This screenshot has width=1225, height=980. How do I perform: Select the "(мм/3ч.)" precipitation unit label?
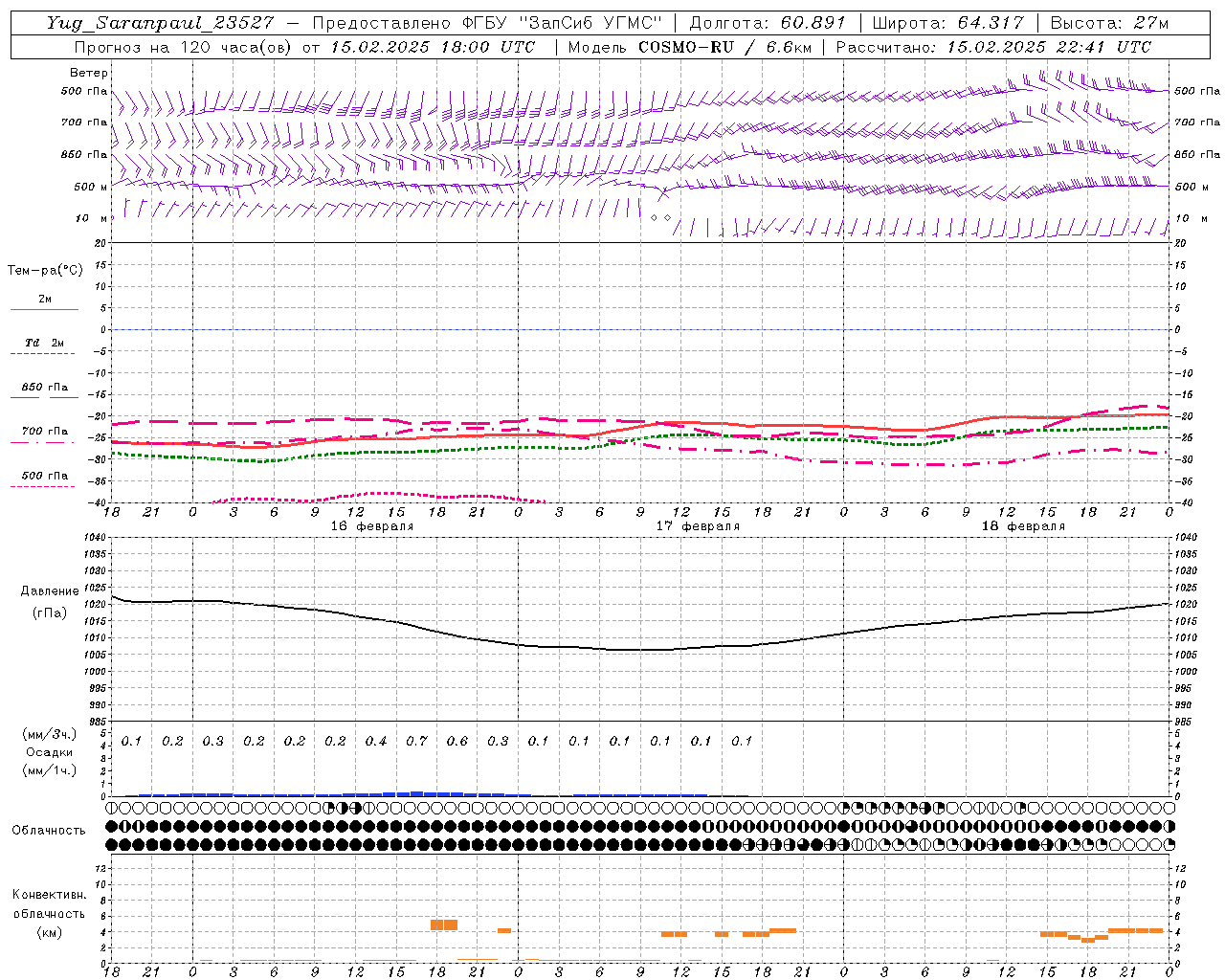50,734
